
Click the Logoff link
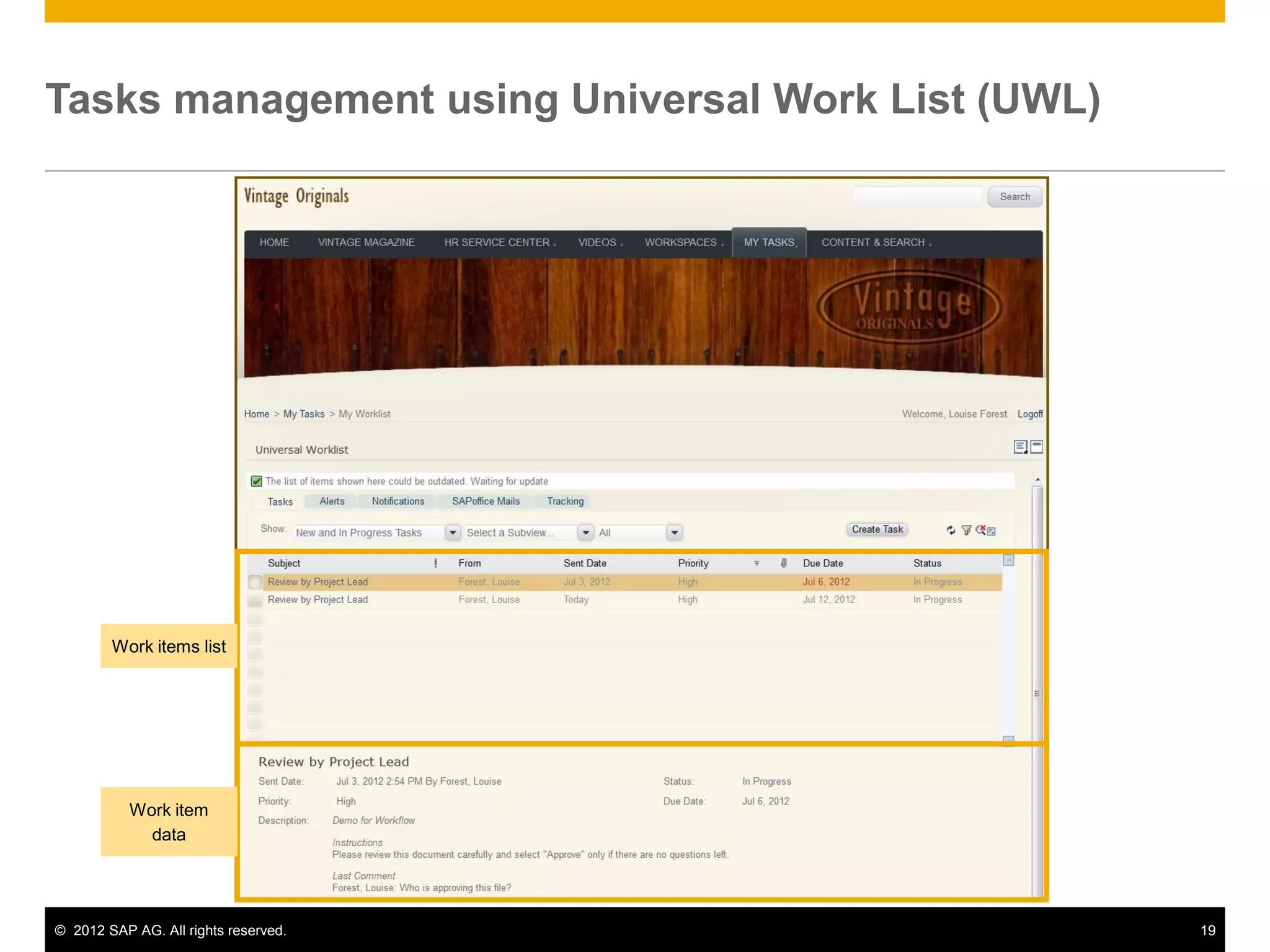[1030, 414]
